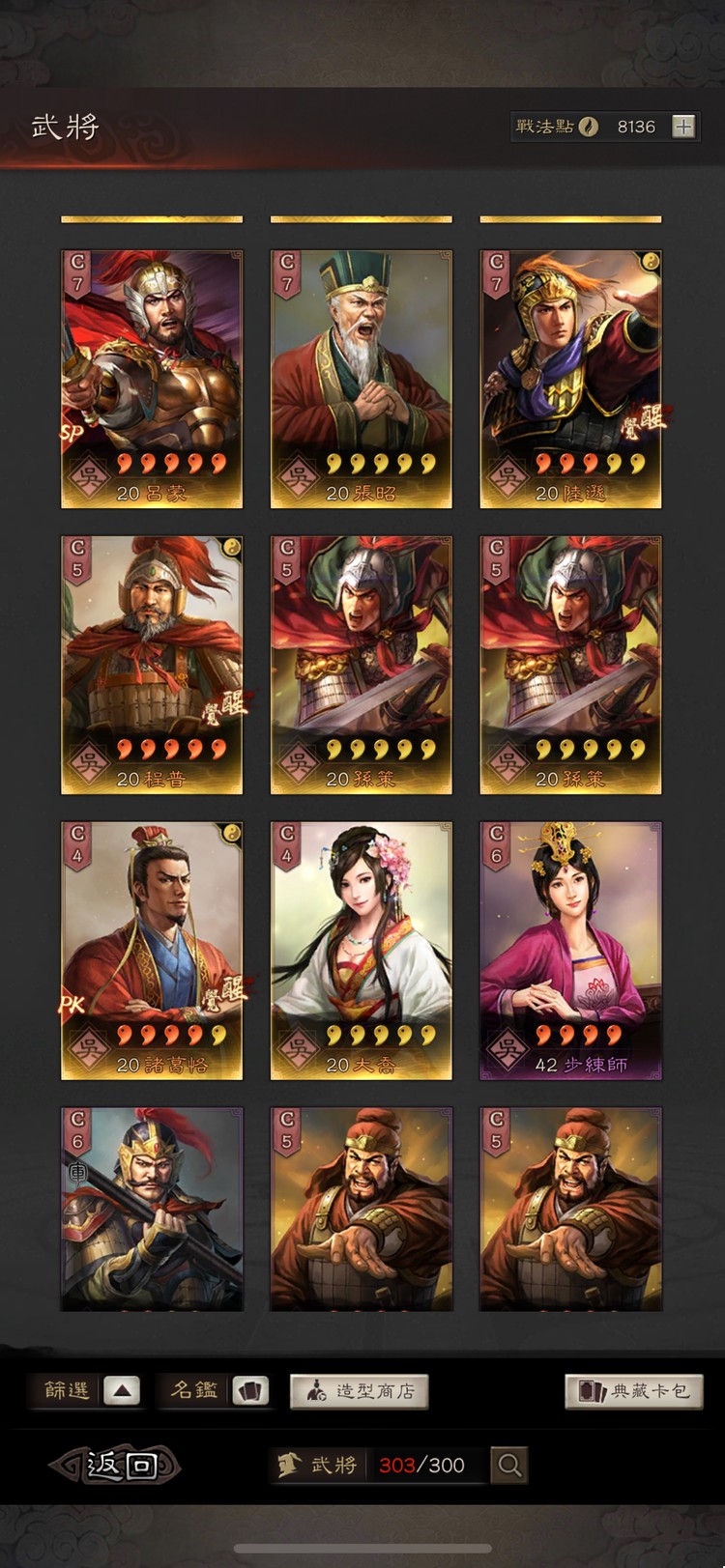Image resolution: width=725 pixels, height=1568 pixels.
Task: Open the 造型商店 shop button
Action: click(360, 1391)
